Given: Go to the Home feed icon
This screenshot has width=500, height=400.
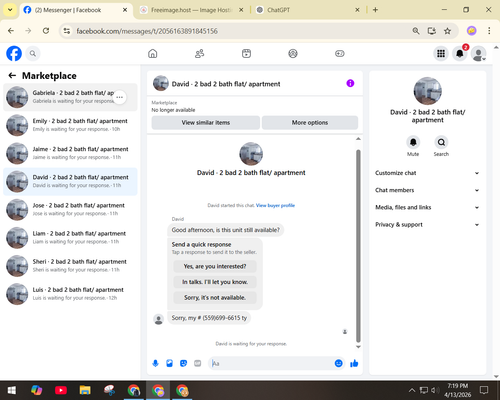Looking at the screenshot, I should [x=153, y=53].
